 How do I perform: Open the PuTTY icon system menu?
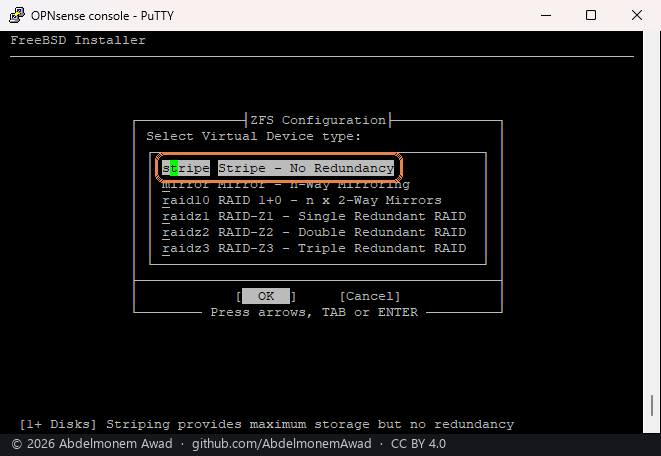tap(17, 15)
